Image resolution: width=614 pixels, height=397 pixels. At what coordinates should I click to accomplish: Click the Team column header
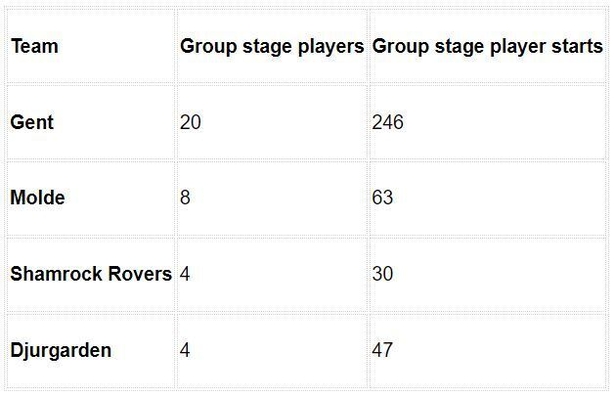click(x=34, y=46)
